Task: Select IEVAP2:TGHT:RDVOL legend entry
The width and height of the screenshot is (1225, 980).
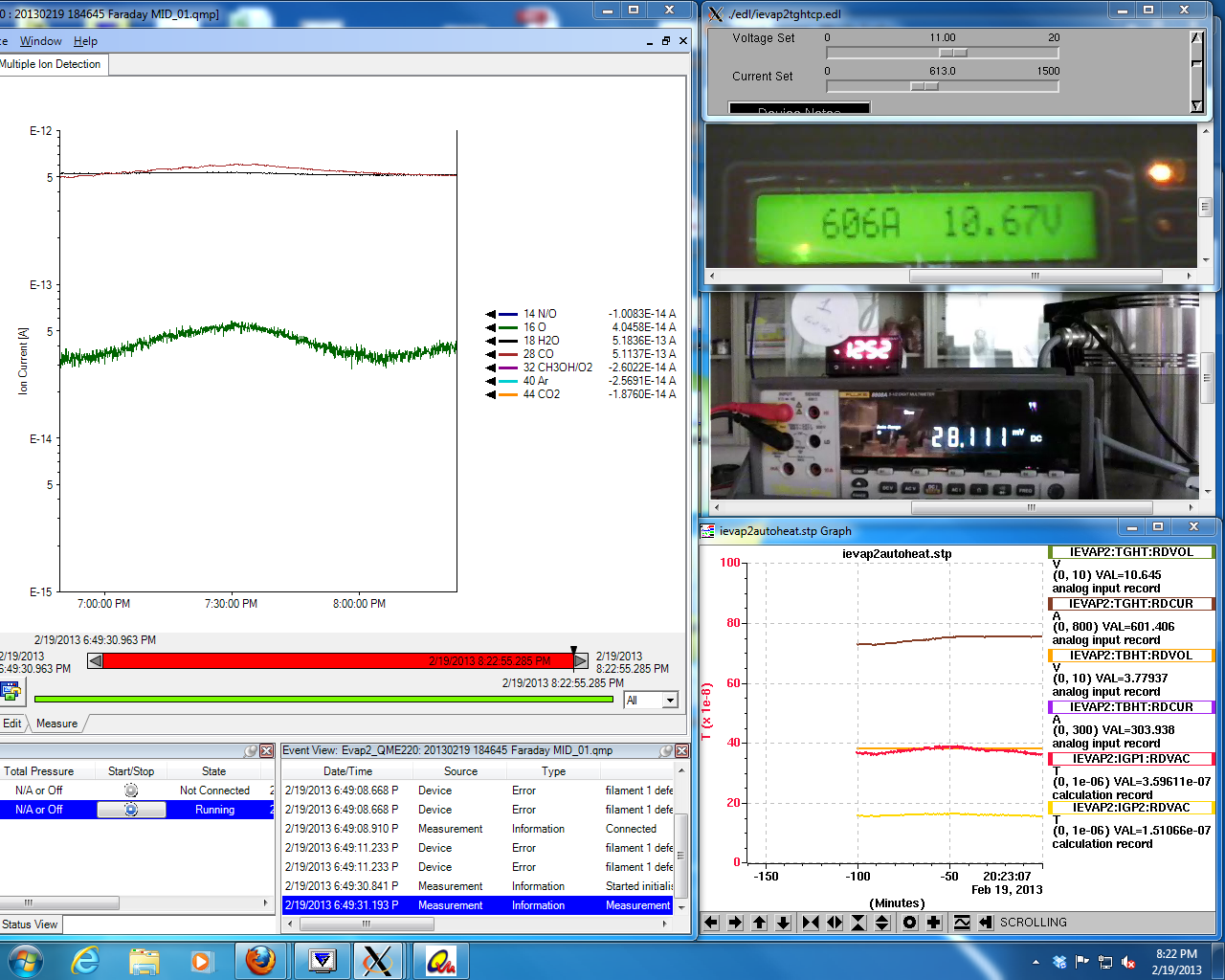Action: (1131, 552)
